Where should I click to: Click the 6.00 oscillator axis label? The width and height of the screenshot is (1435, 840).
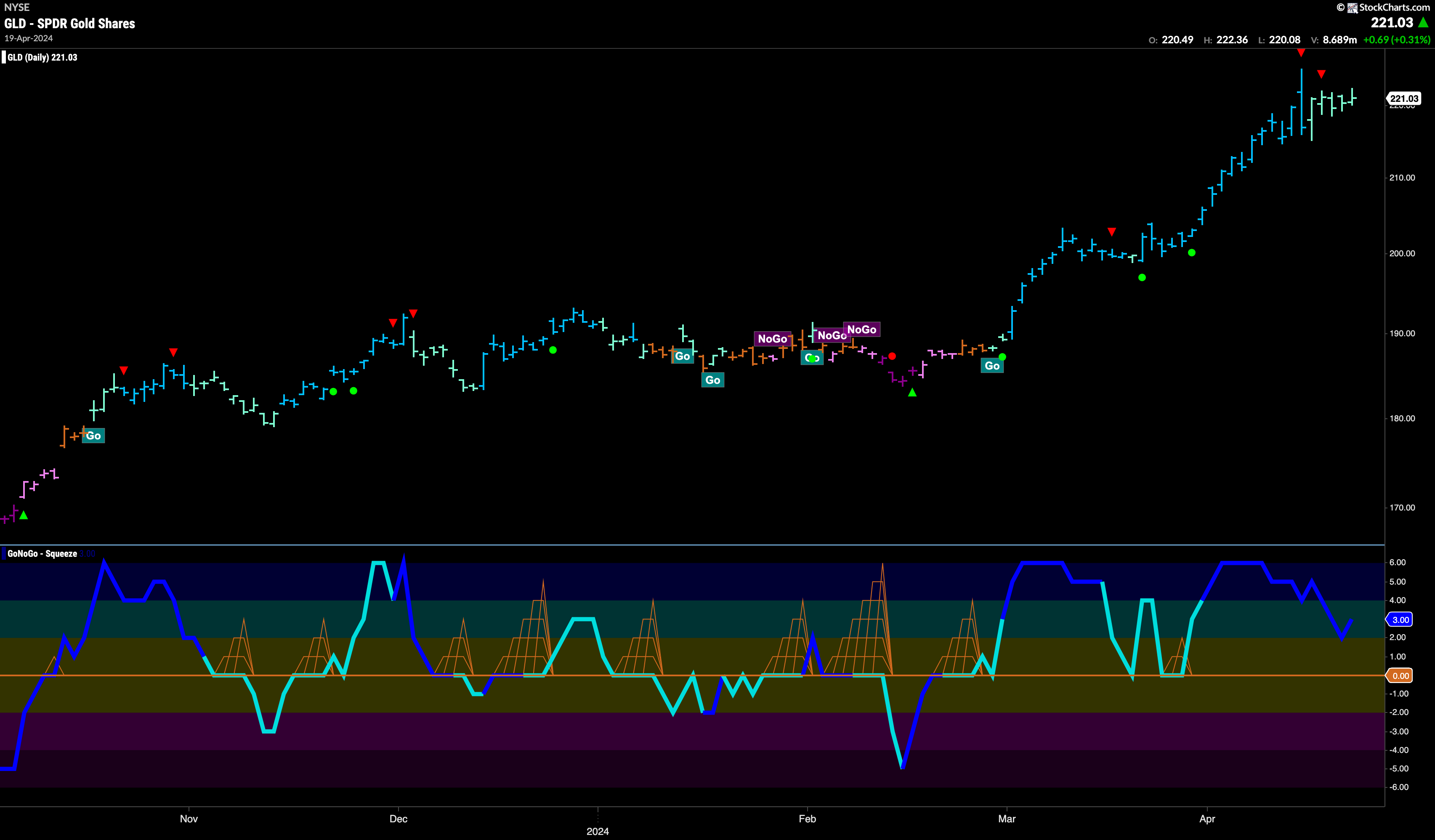(1398, 563)
